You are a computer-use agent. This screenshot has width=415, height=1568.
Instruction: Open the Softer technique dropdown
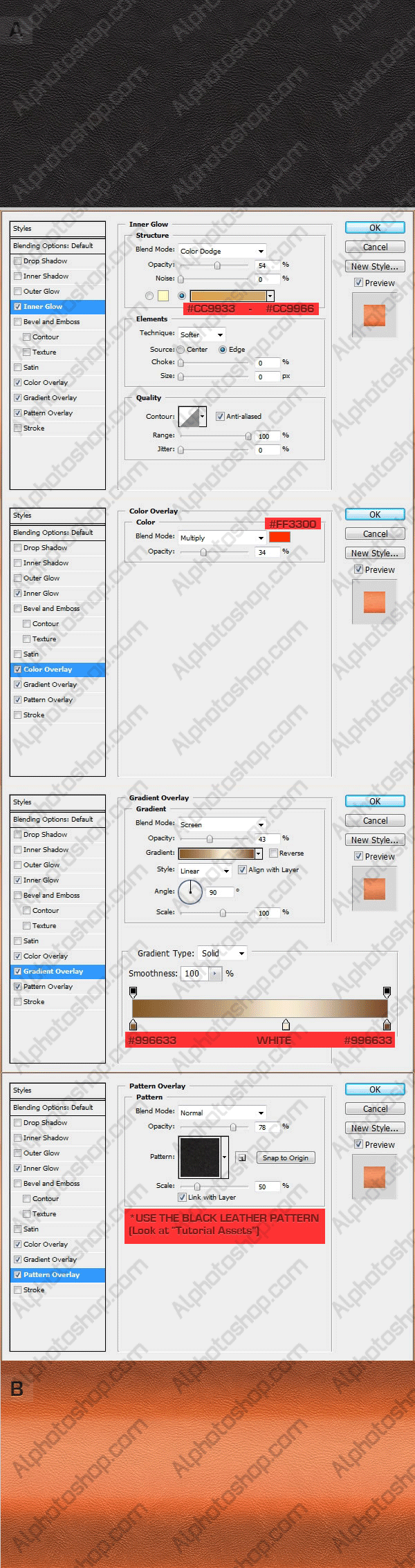pos(202,334)
